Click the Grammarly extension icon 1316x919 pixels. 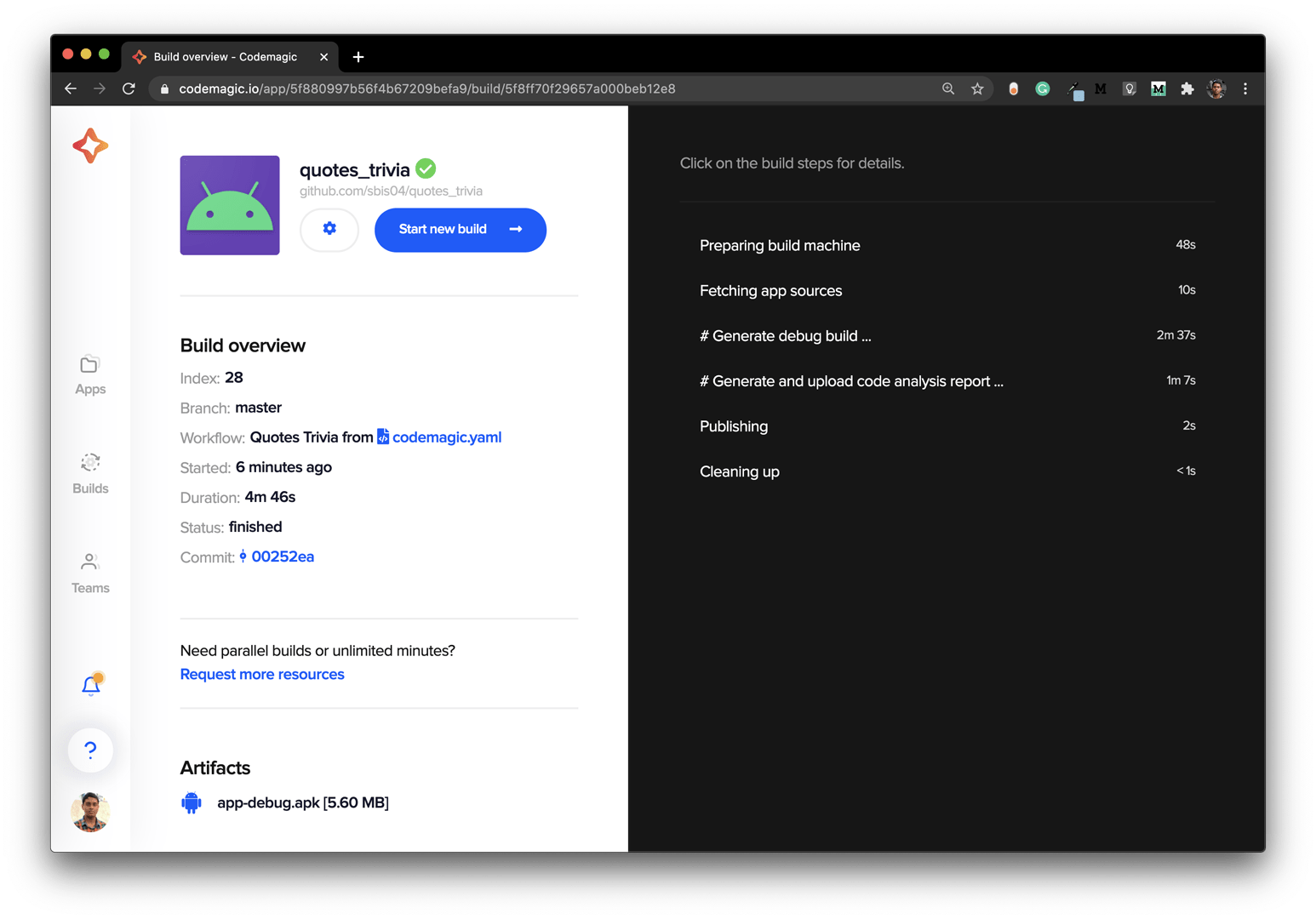1043,88
